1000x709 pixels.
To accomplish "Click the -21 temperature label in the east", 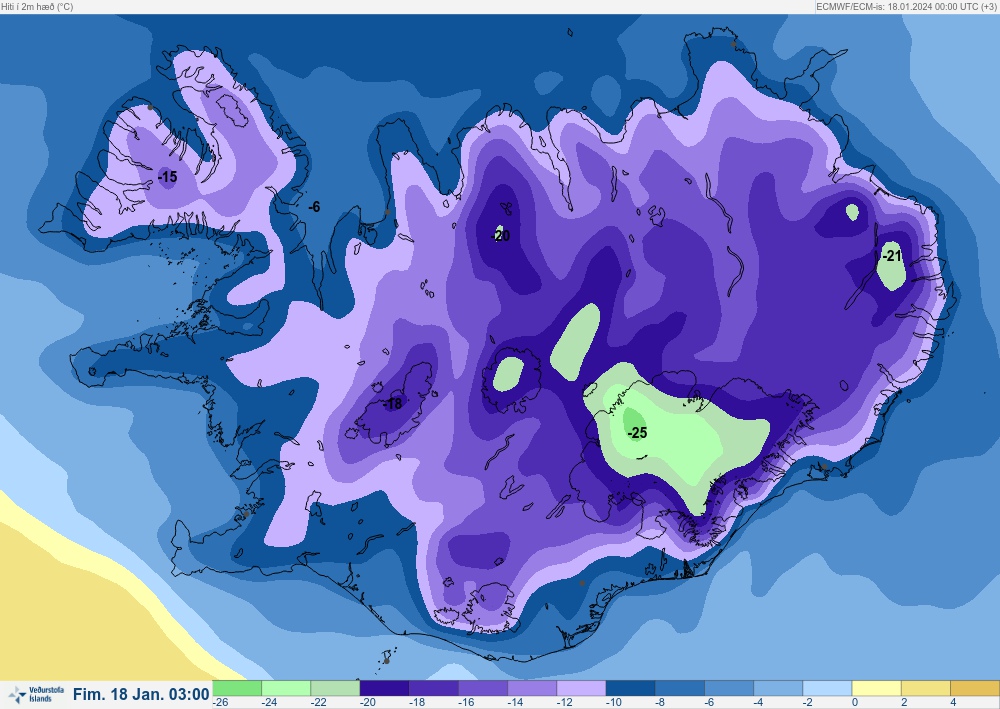I will (891, 256).
